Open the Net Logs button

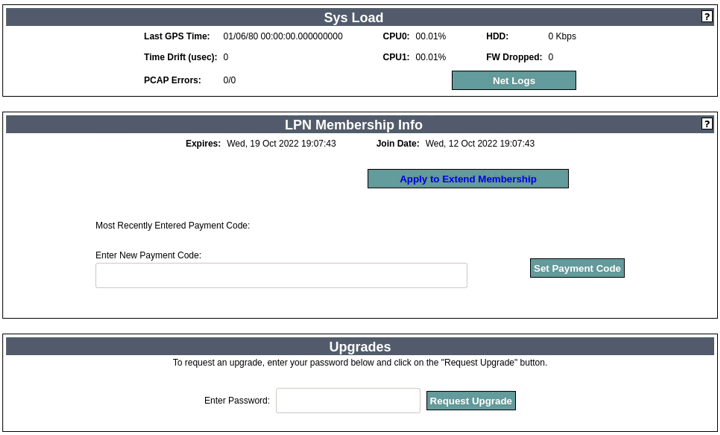(x=514, y=80)
